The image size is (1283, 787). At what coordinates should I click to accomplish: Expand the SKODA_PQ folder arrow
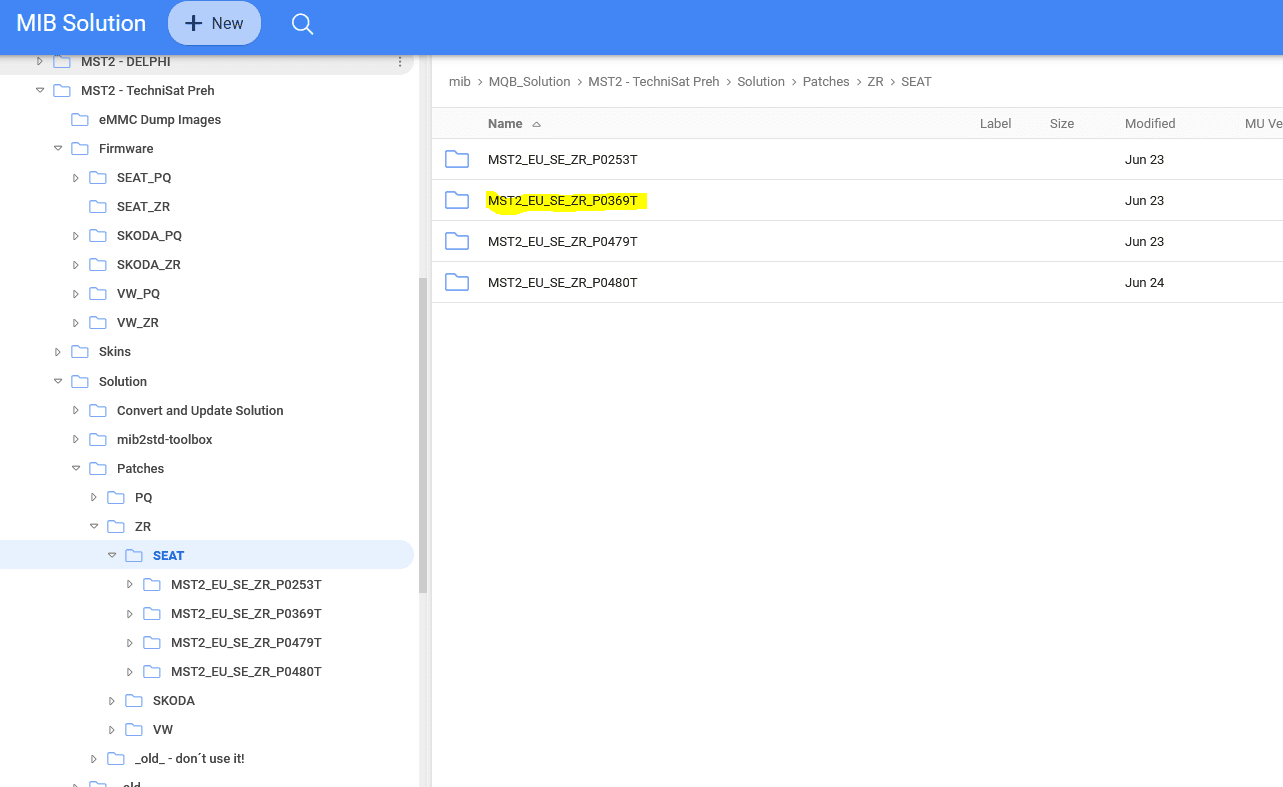(x=76, y=236)
